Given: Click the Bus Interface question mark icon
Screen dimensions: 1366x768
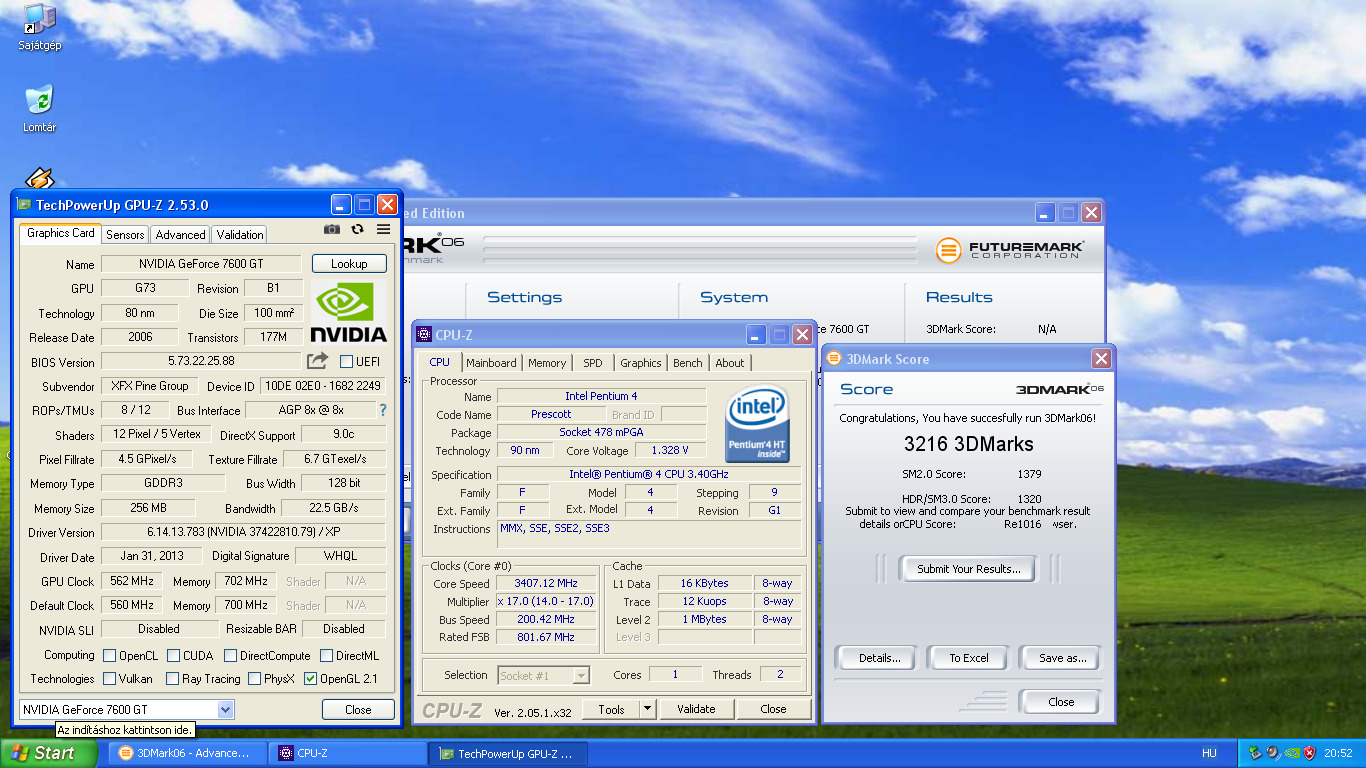Looking at the screenshot, I should tap(382, 410).
